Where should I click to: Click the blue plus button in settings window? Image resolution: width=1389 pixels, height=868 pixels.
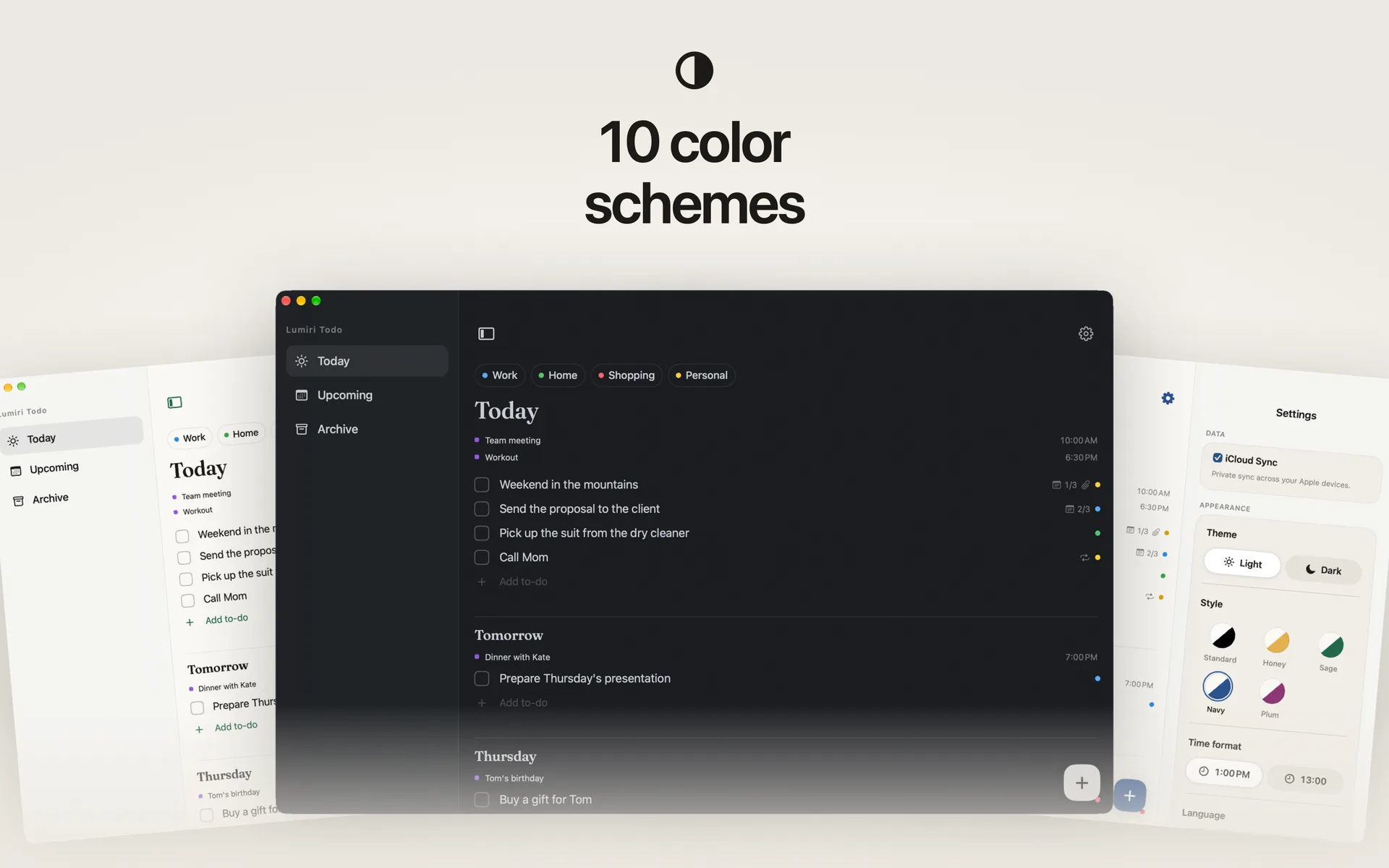coord(1129,796)
